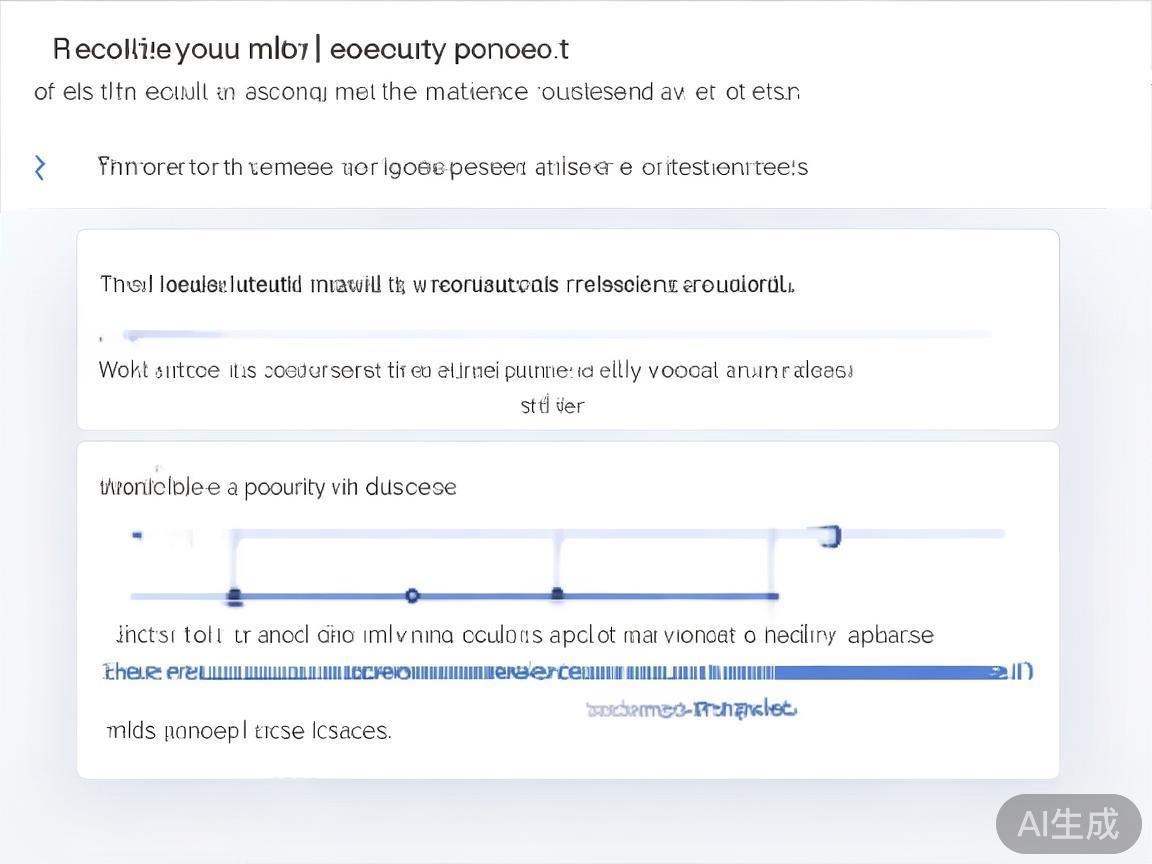The image size is (1152, 864).
Task: Click the first square marker on timeline
Action: (x=234, y=597)
